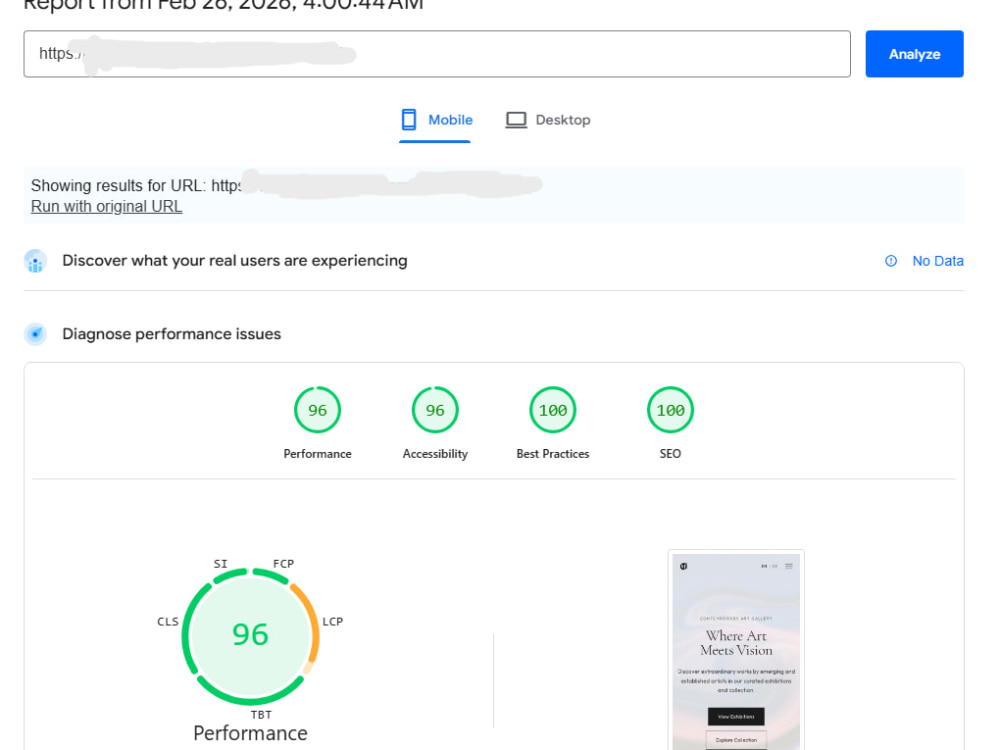The height and width of the screenshot is (750, 1000).
Task: Click Discover what your real users are experiencing
Action: [x=235, y=261]
